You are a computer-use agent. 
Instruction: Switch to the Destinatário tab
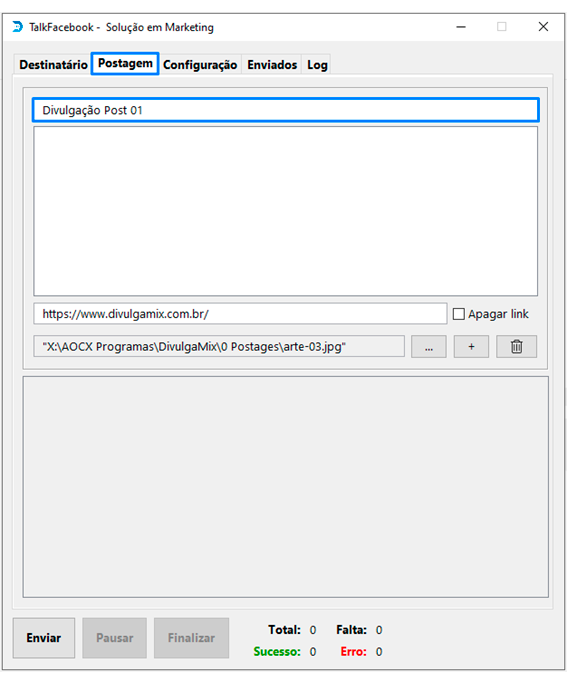pyautogui.click(x=53, y=65)
